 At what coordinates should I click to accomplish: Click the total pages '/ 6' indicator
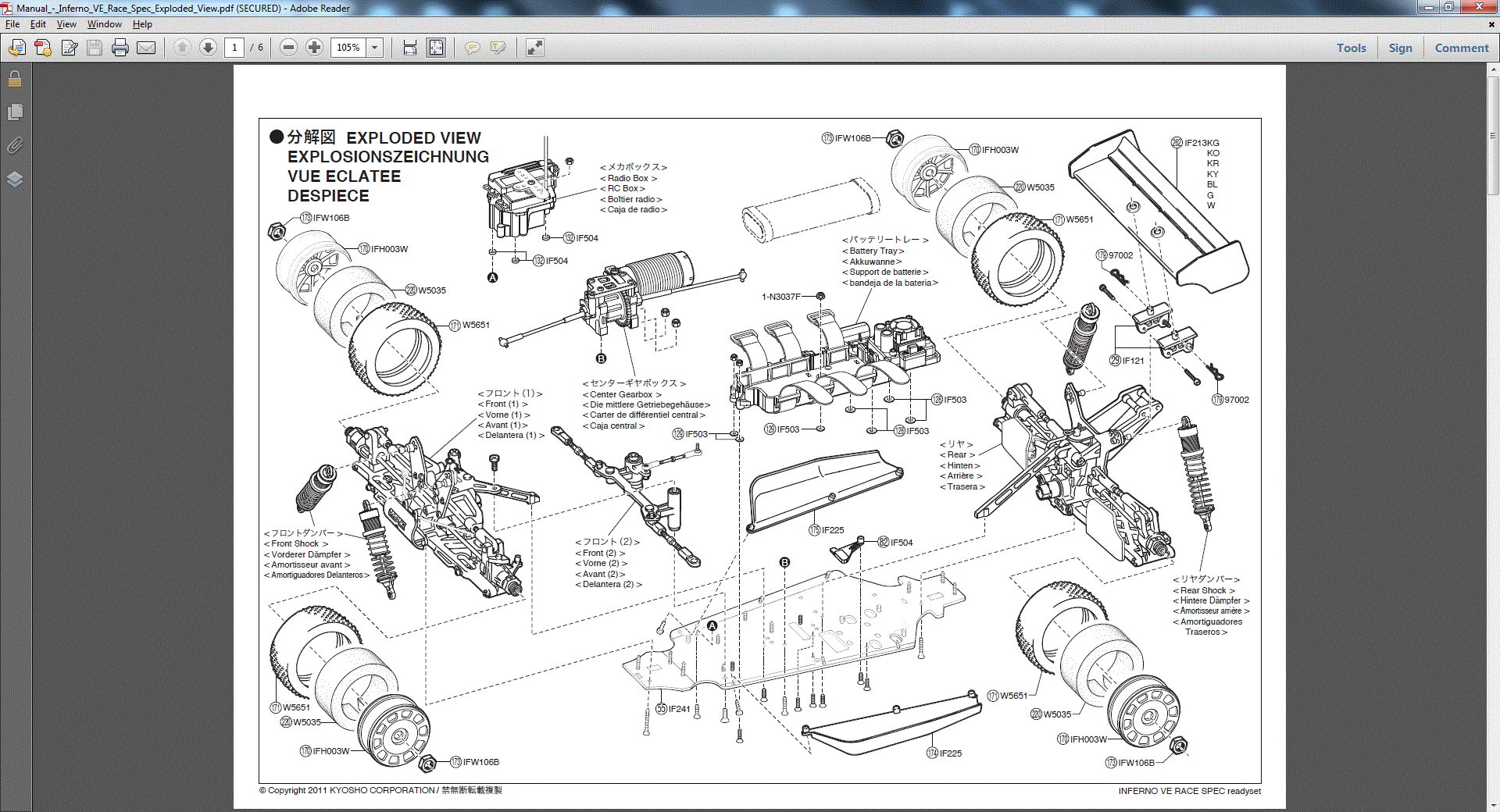(x=257, y=48)
